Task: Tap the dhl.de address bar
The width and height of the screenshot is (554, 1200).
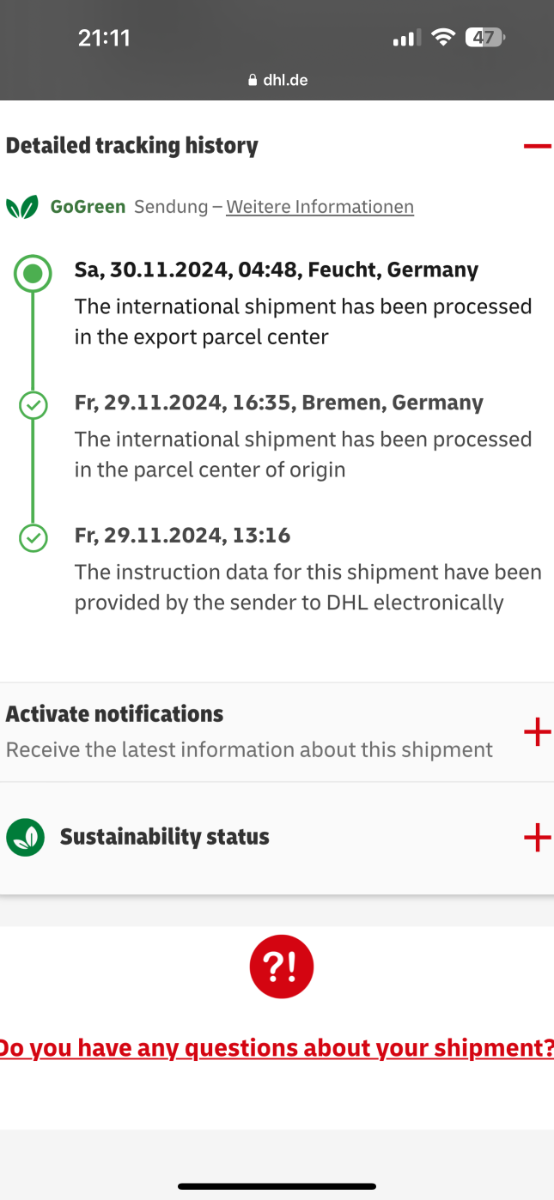Action: (x=277, y=80)
